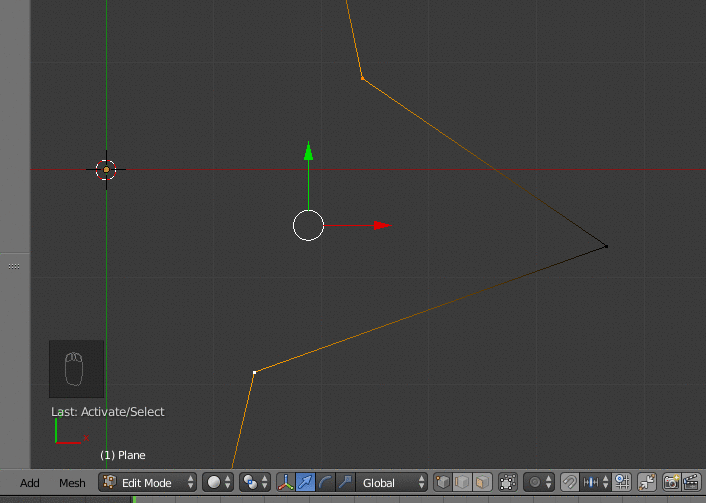
Task: Open the Edit Mode interaction mode dropdown
Action: pyautogui.click(x=148, y=483)
